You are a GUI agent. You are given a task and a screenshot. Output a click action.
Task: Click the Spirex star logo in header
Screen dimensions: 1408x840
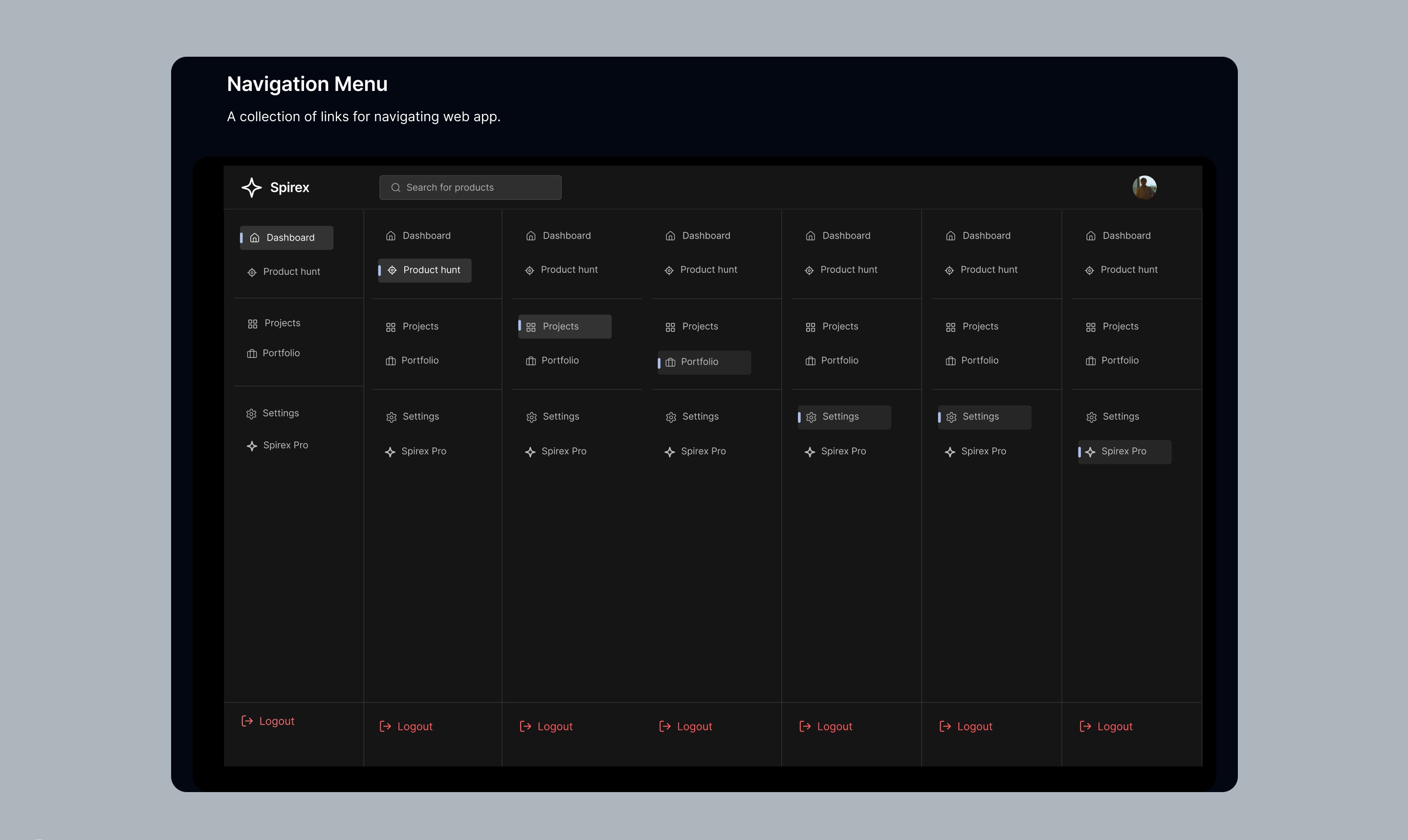(x=251, y=187)
